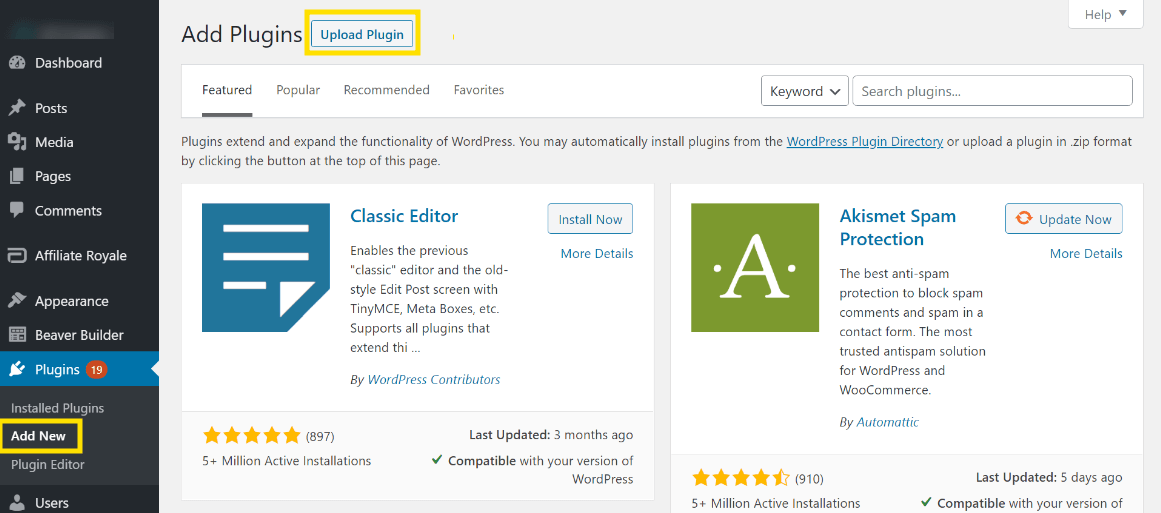Select Add New in Plugins submenu
The width and height of the screenshot is (1161, 513).
tap(39, 436)
